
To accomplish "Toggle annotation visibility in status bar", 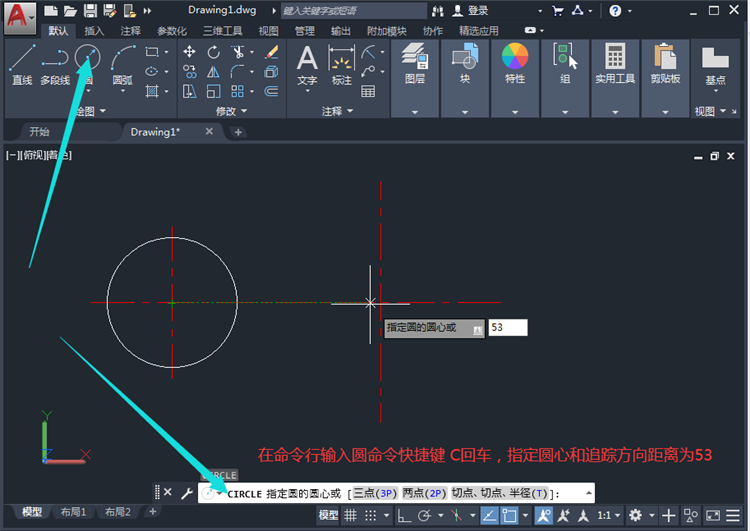I will pyautogui.click(x=544, y=515).
